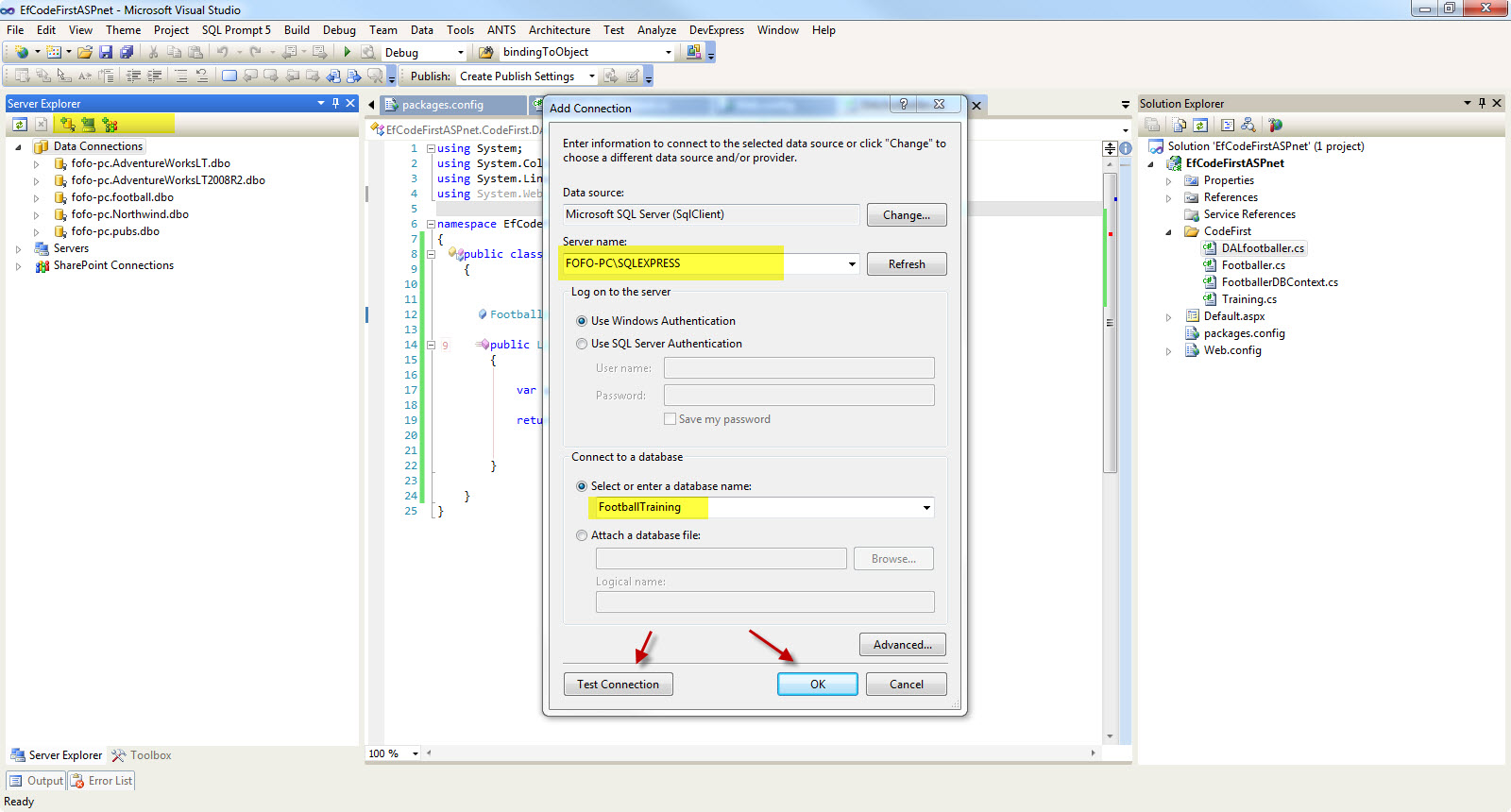This screenshot has height=812, width=1511.
Task: Click the New Project icon in toolbar
Action: tap(21, 52)
